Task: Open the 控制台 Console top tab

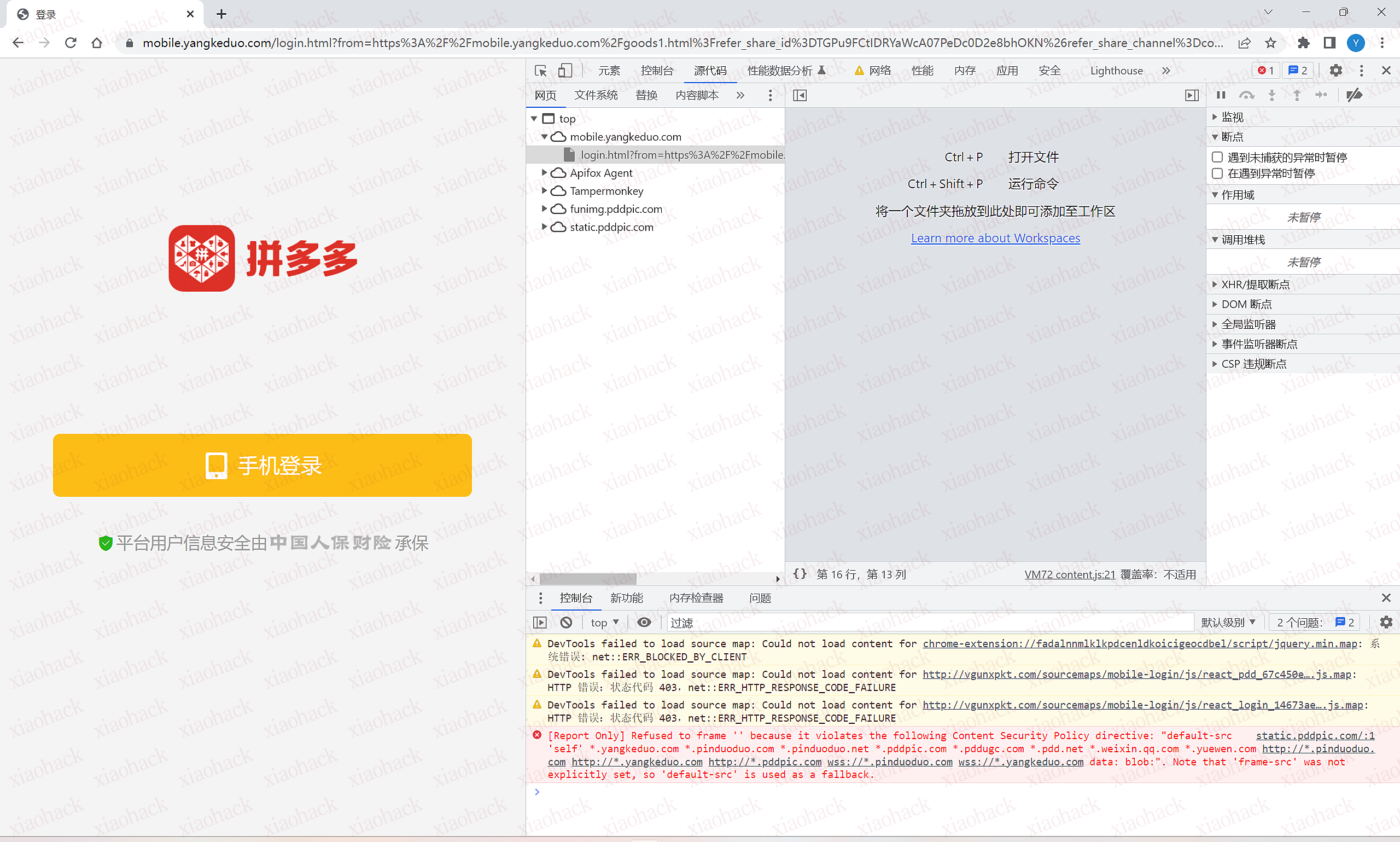Action: pos(657,71)
